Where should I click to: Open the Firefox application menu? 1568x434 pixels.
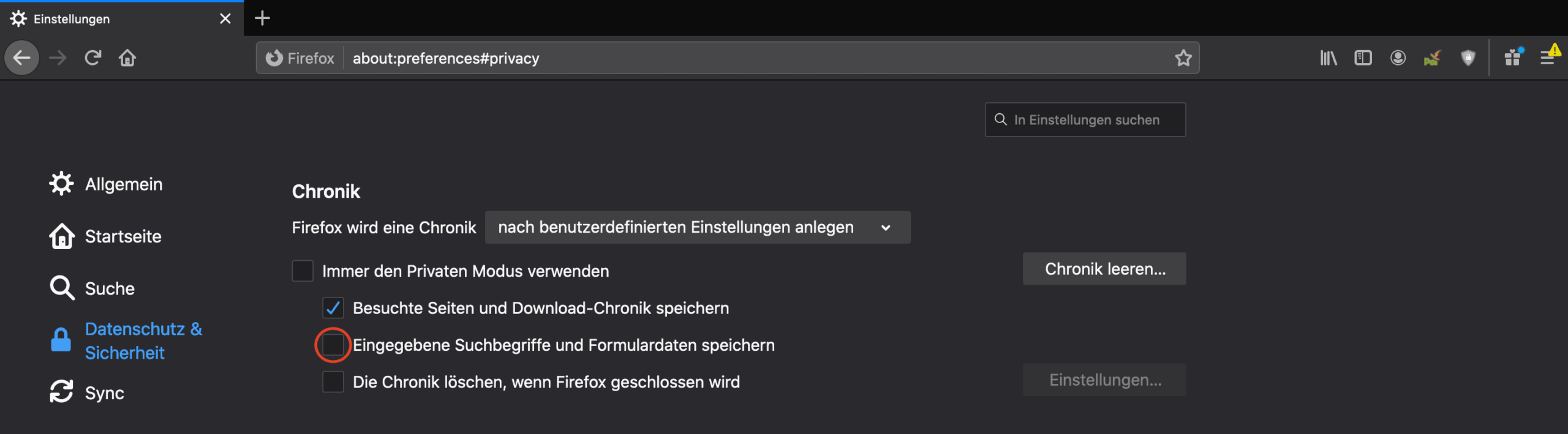pos(1548,58)
